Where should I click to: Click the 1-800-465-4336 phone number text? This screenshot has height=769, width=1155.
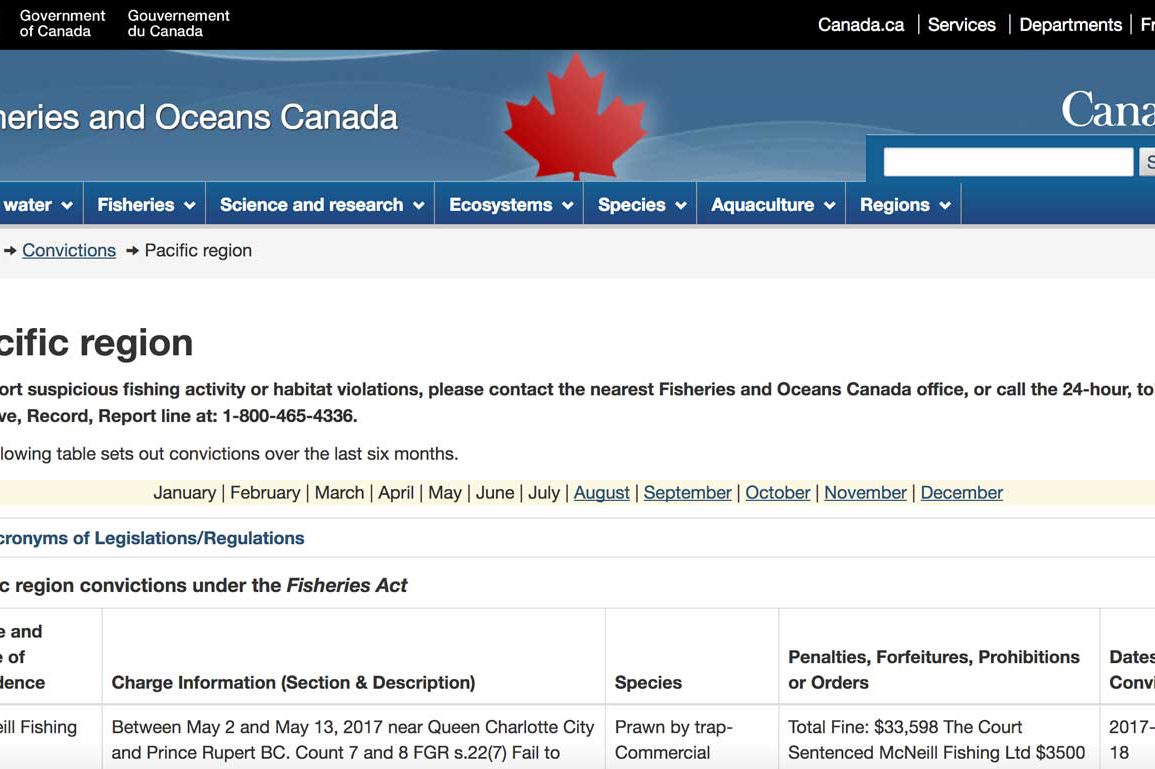pyautogui.click(x=289, y=416)
